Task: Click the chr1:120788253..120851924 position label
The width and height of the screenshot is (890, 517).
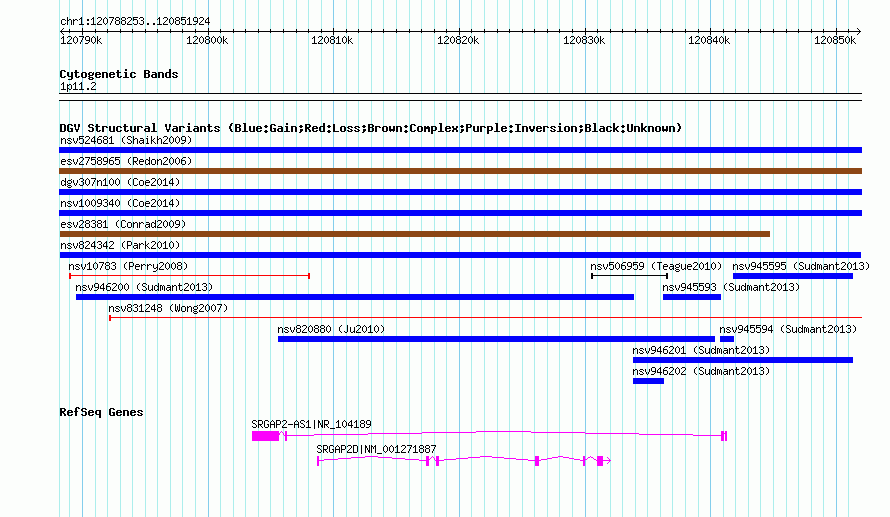Action: pos(135,21)
